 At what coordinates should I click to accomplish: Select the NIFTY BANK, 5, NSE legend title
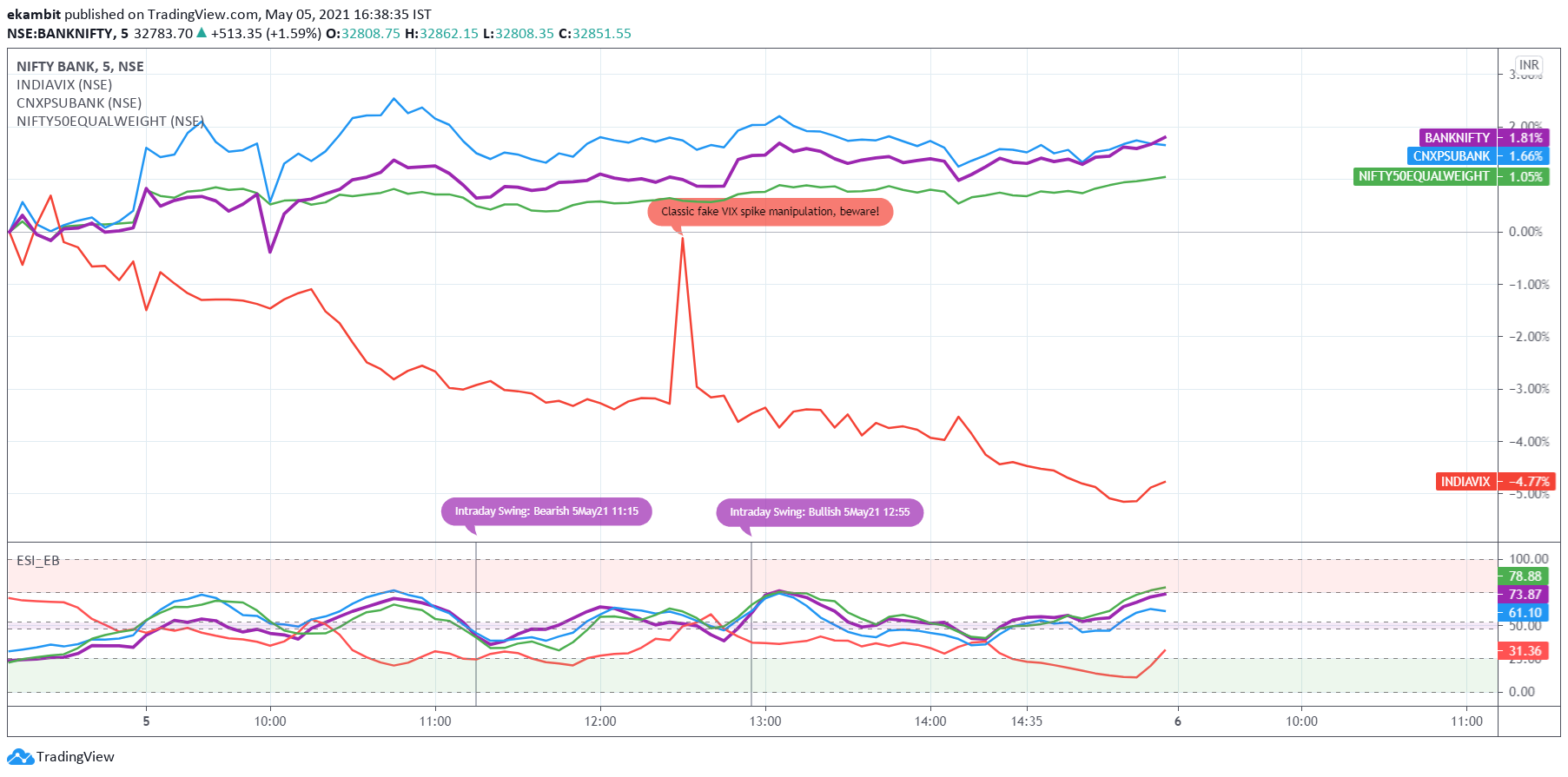pyautogui.click(x=80, y=66)
